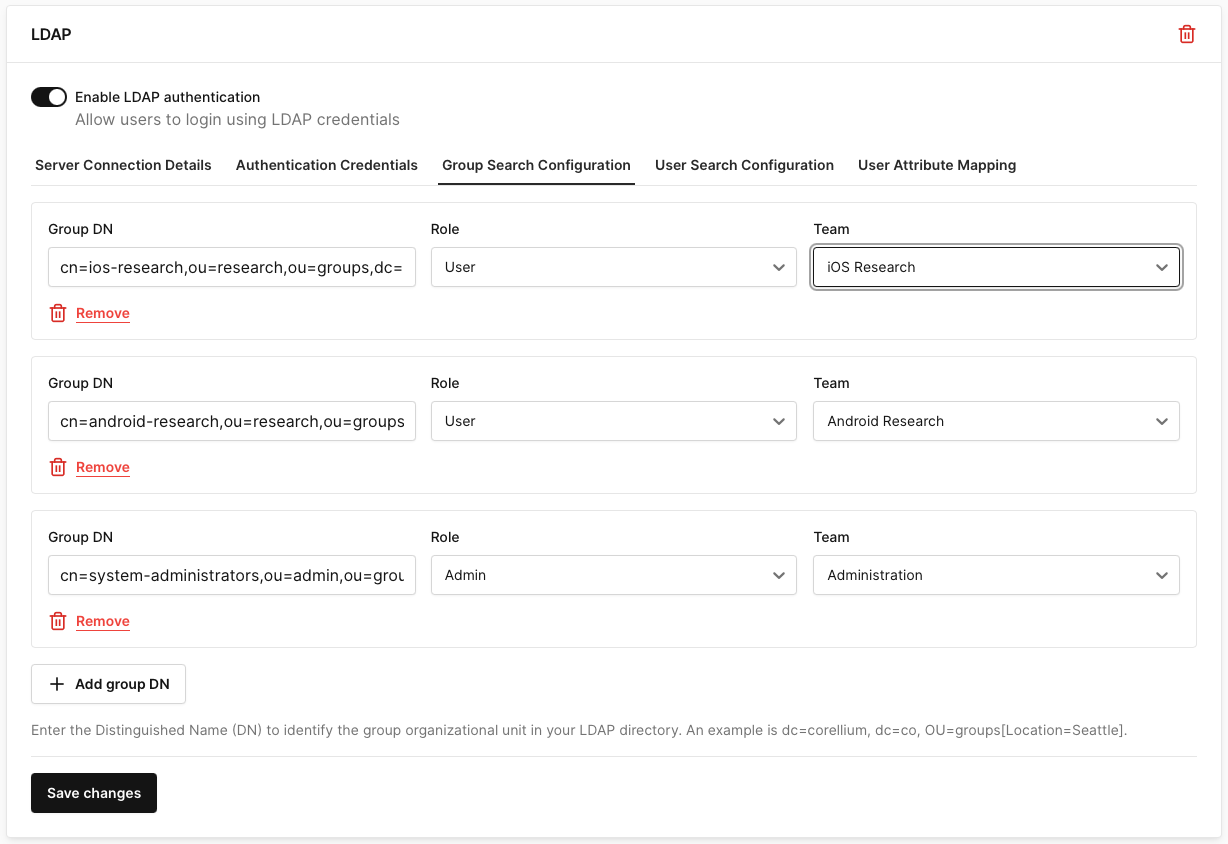Viewport: 1228px width, 844px height.
Task: Toggle the Enable LDAP authentication switch off
Action: 48,97
